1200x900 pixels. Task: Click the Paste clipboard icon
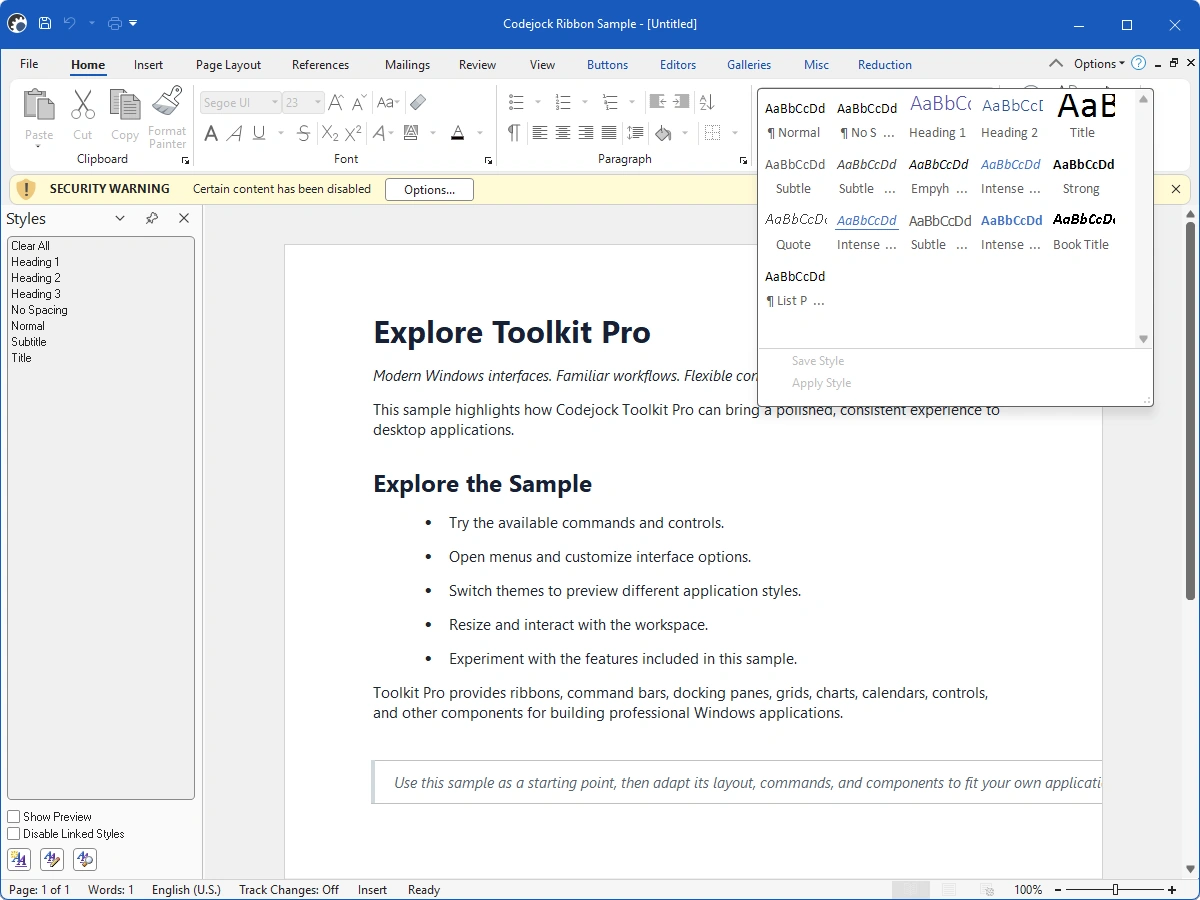tap(39, 104)
